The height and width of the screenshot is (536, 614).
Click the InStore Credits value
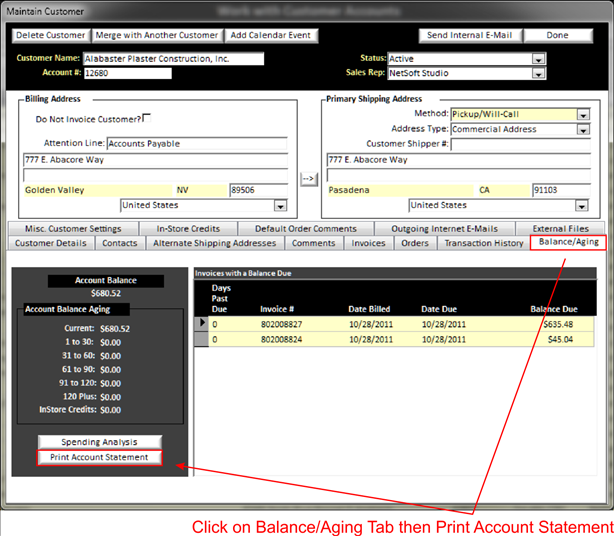110,410
